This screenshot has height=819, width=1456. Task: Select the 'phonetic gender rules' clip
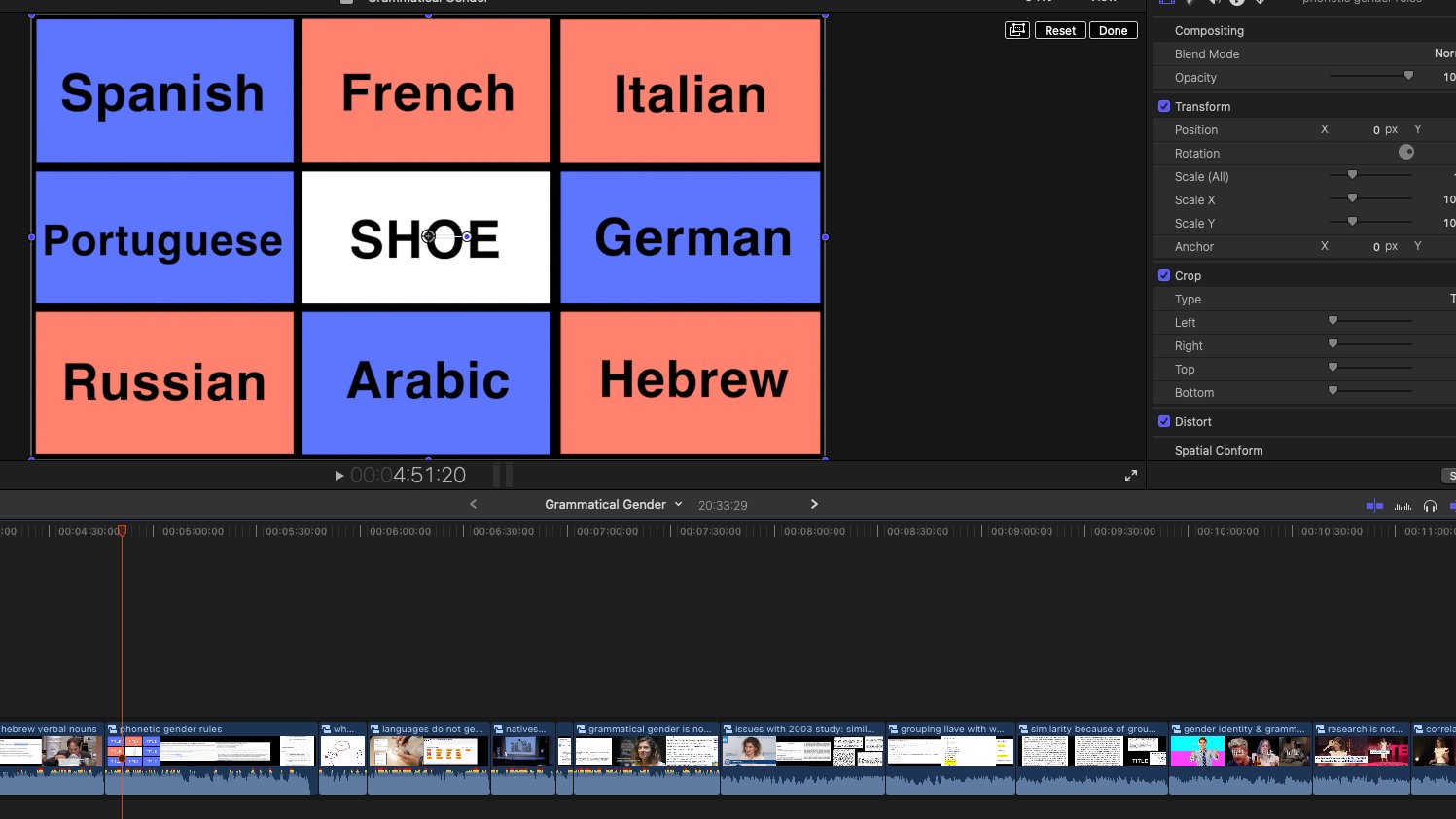pyautogui.click(x=210, y=759)
